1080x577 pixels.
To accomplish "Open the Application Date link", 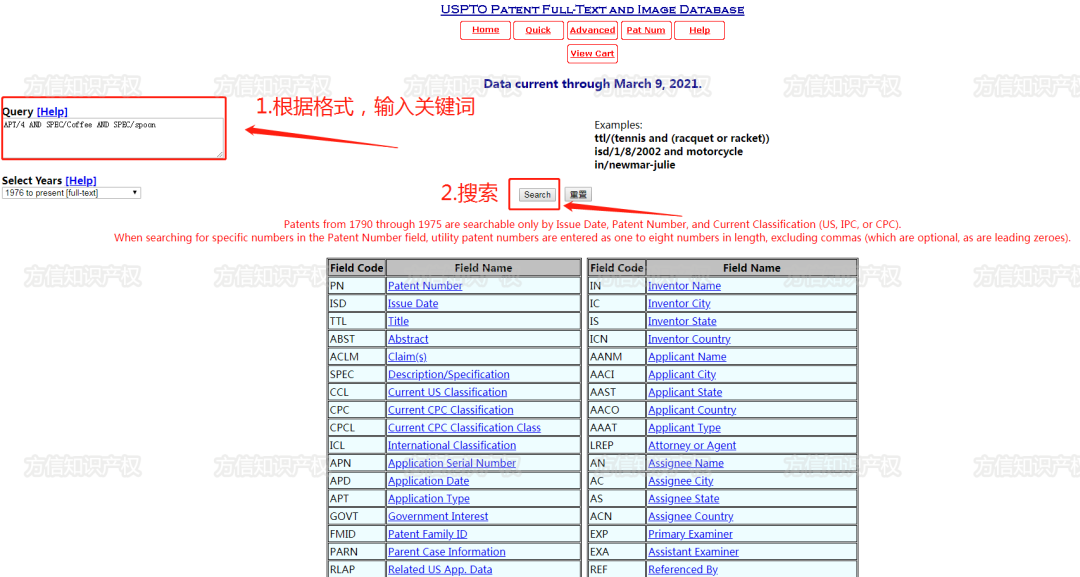I will click(x=428, y=481).
